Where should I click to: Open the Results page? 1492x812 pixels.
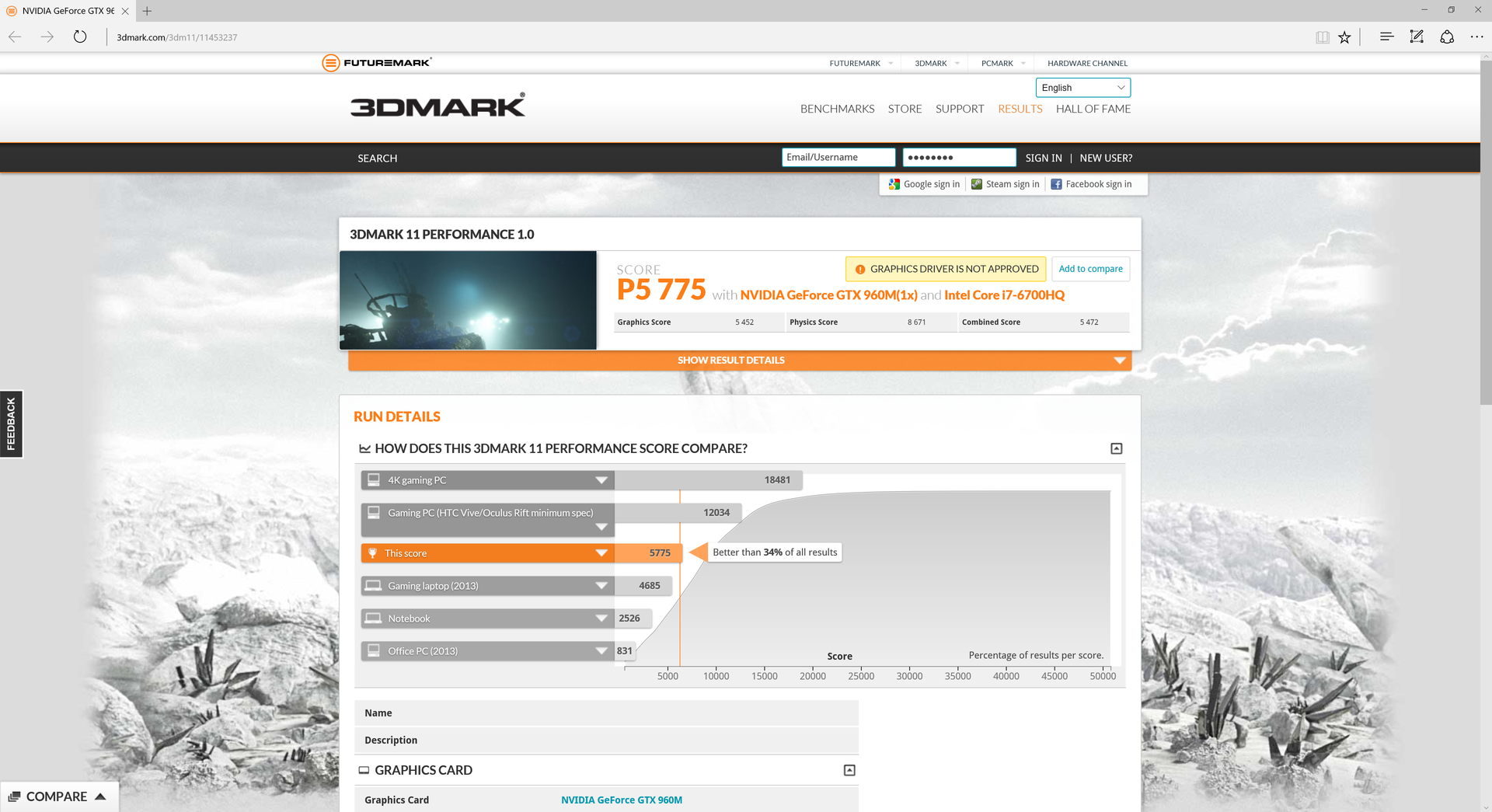[x=1020, y=109]
